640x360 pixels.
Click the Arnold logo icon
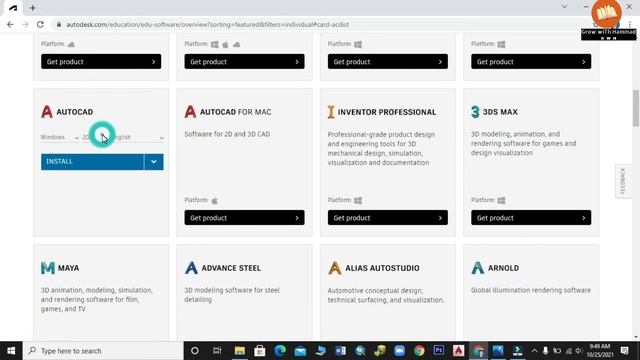[x=478, y=268]
